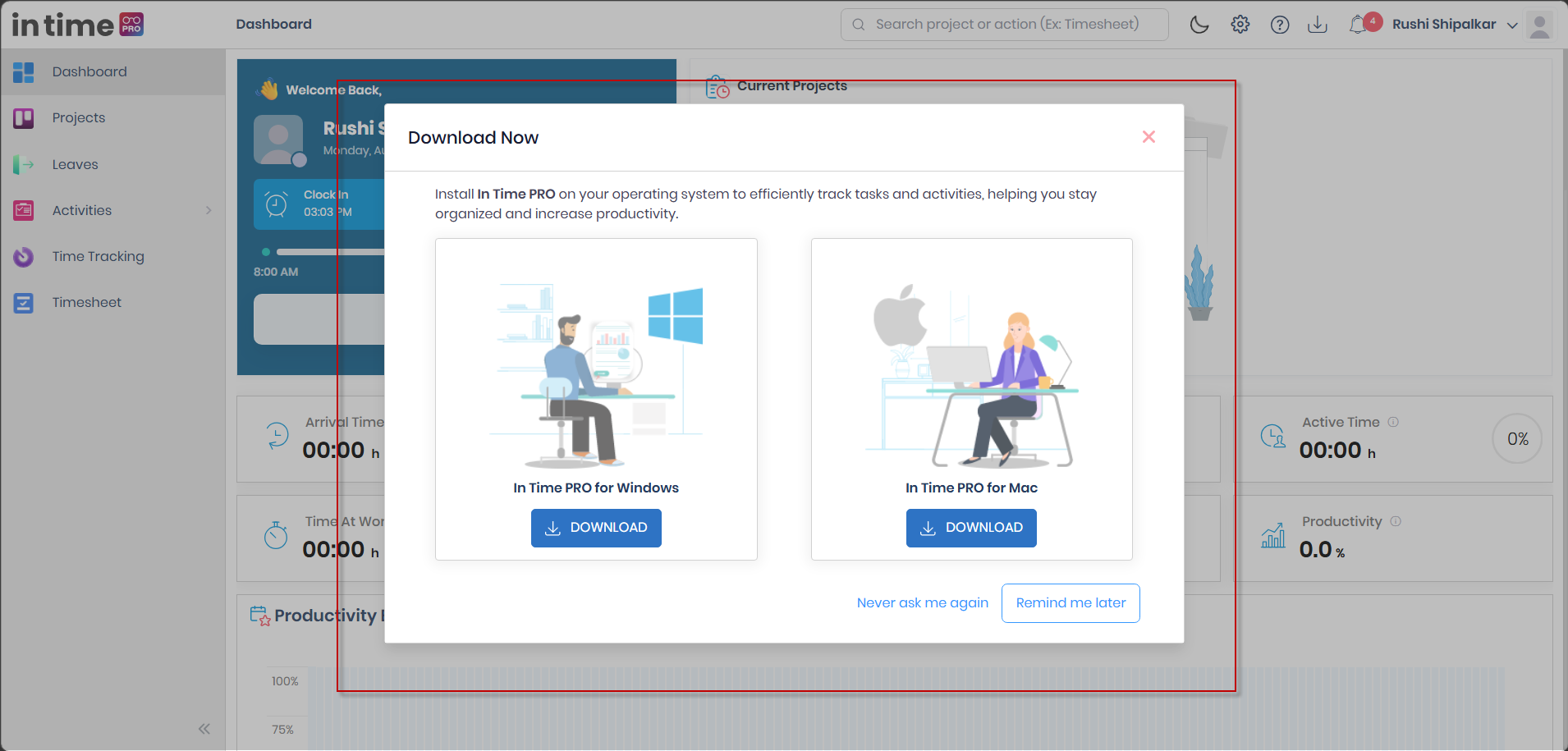Click the Productivity info icon

(1396, 521)
